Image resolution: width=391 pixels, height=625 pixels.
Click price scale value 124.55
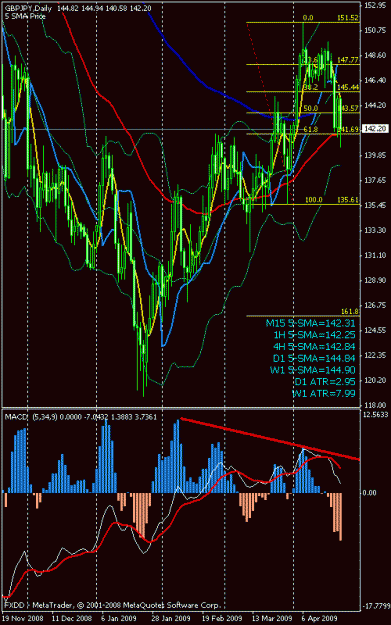coord(375,330)
